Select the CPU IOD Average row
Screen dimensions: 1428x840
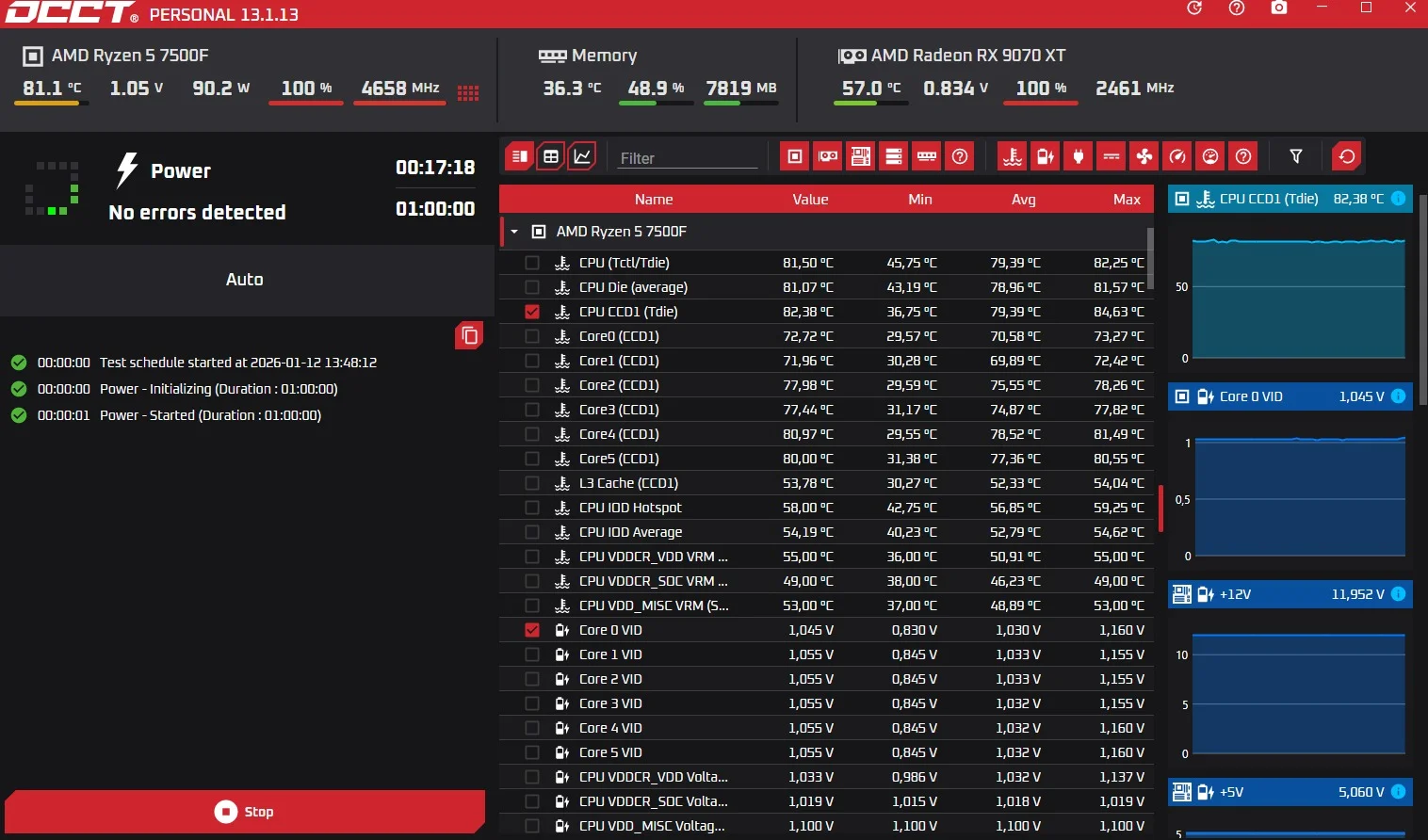tap(825, 532)
